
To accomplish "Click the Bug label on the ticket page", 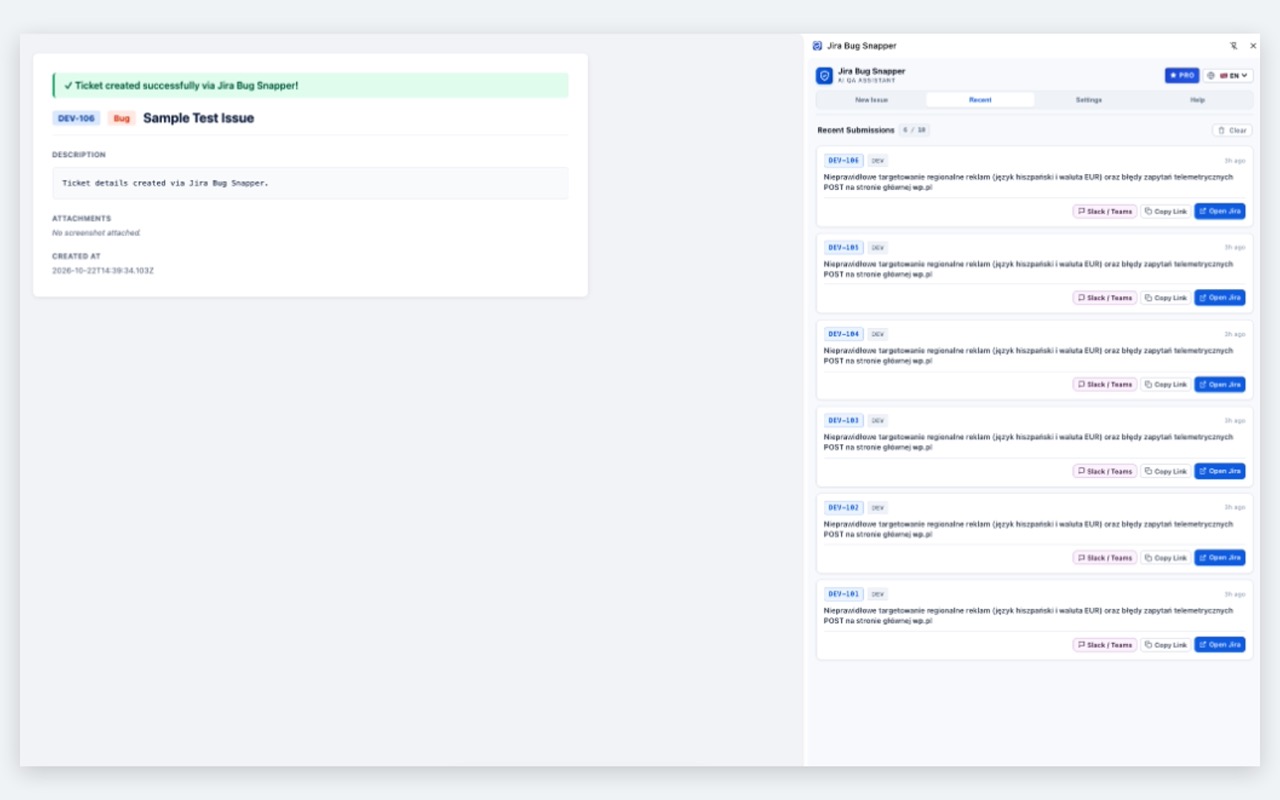I will 122,118.
